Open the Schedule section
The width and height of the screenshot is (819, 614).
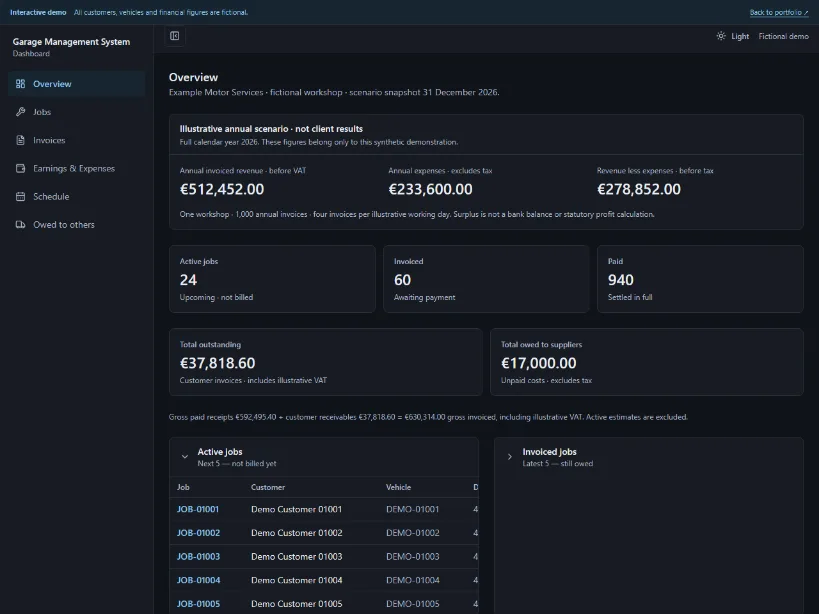[76, 196]
